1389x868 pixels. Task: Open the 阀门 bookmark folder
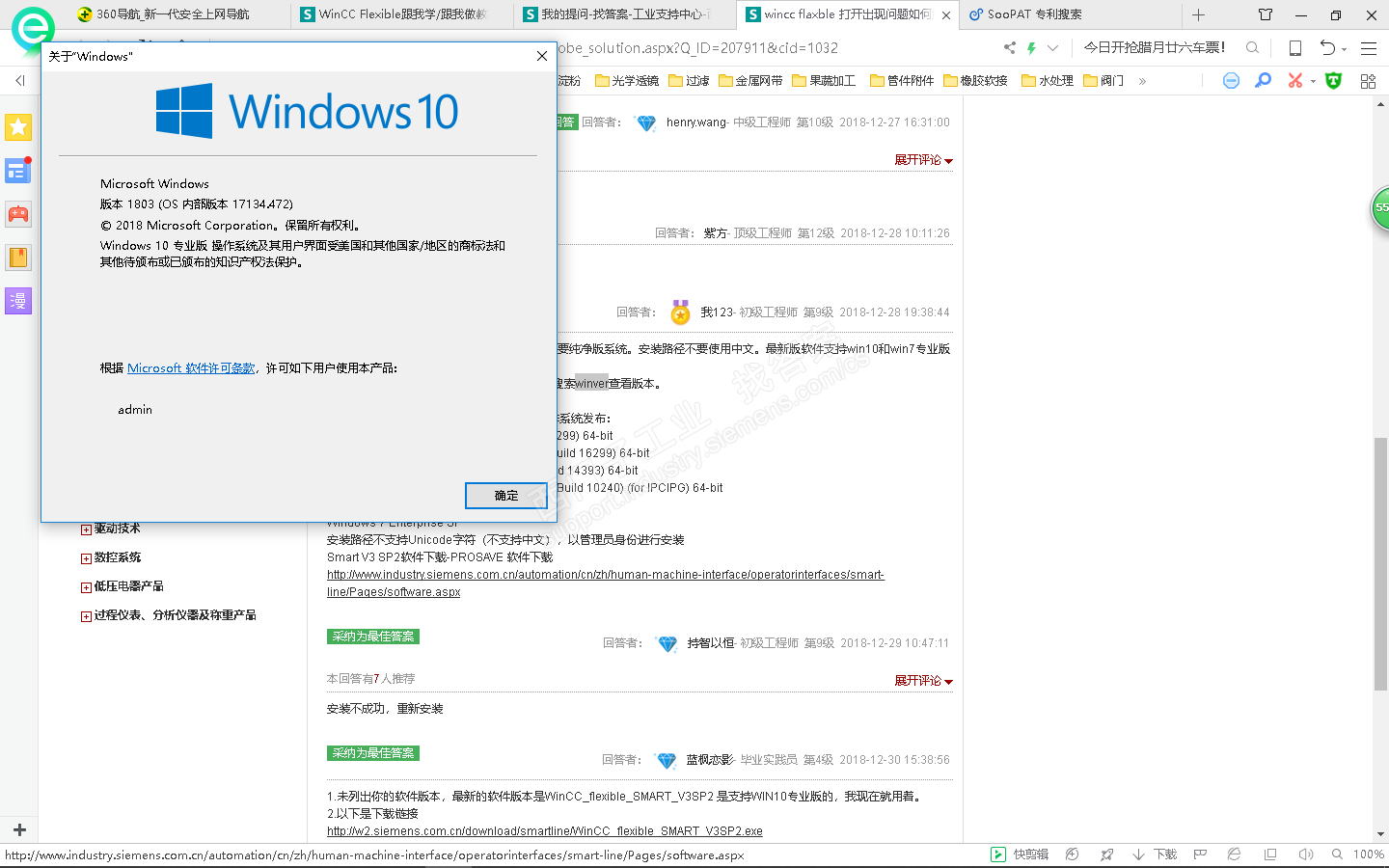click(x=1104, y=81)
